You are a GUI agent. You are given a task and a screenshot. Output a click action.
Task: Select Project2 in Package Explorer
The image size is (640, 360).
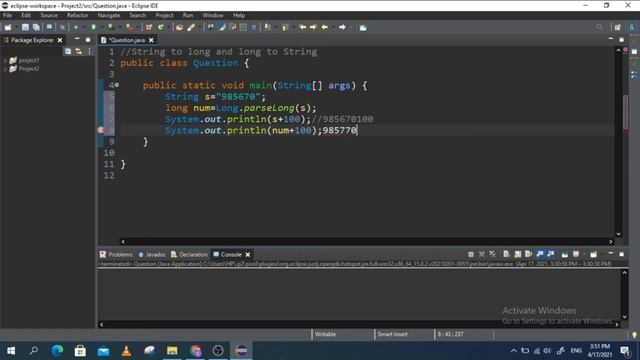tap(29, 69)
